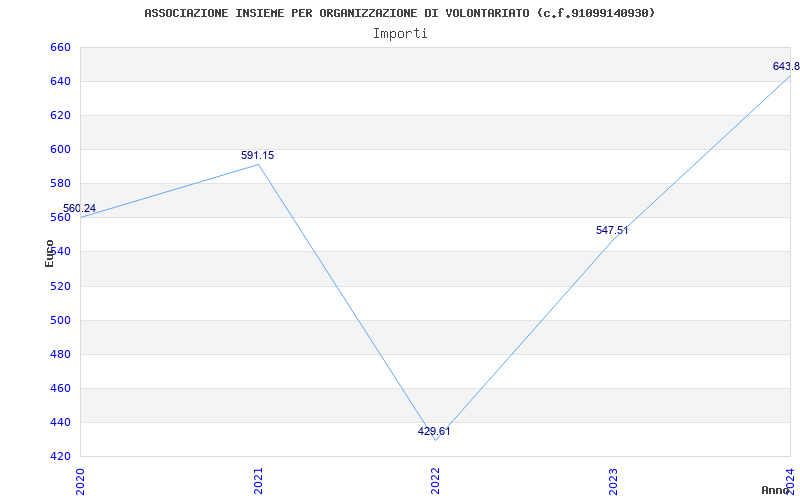Screen dimensions: 800x500
Task: Click the 440 y-axis tick label
Action: click(60, 422)
